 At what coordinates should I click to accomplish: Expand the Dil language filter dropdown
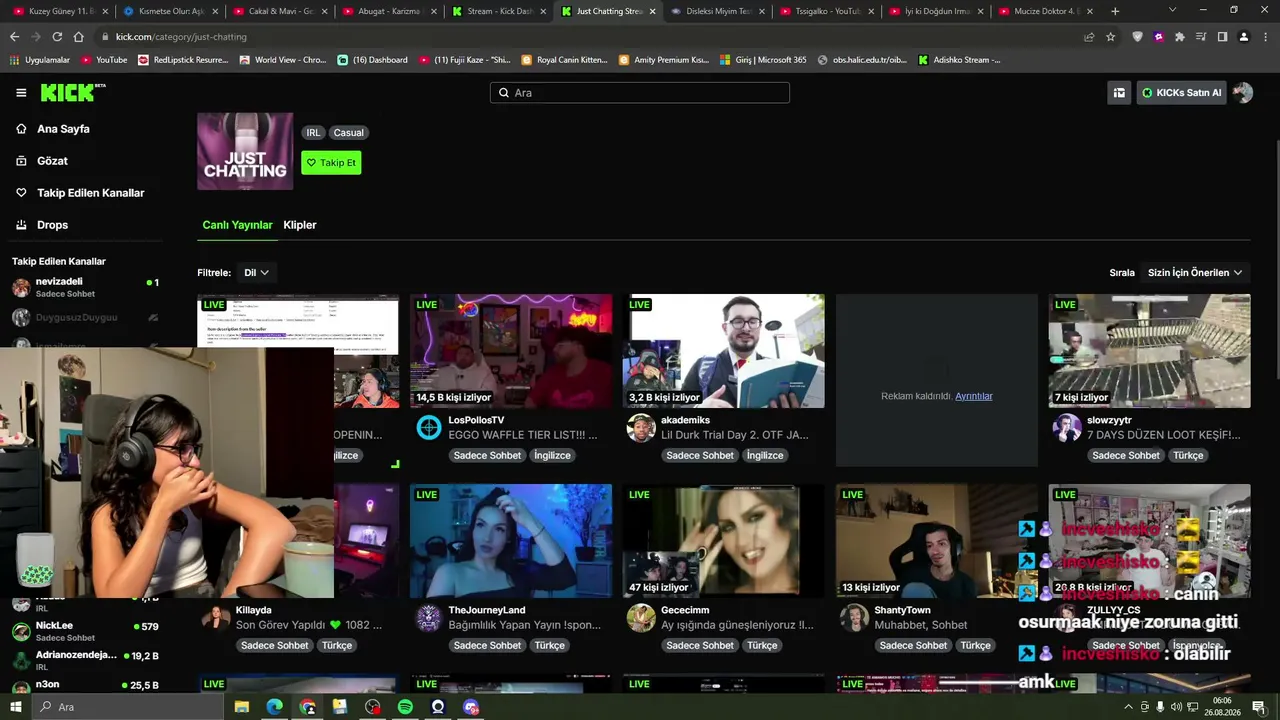pyautogui.click(x=256, y=273)
